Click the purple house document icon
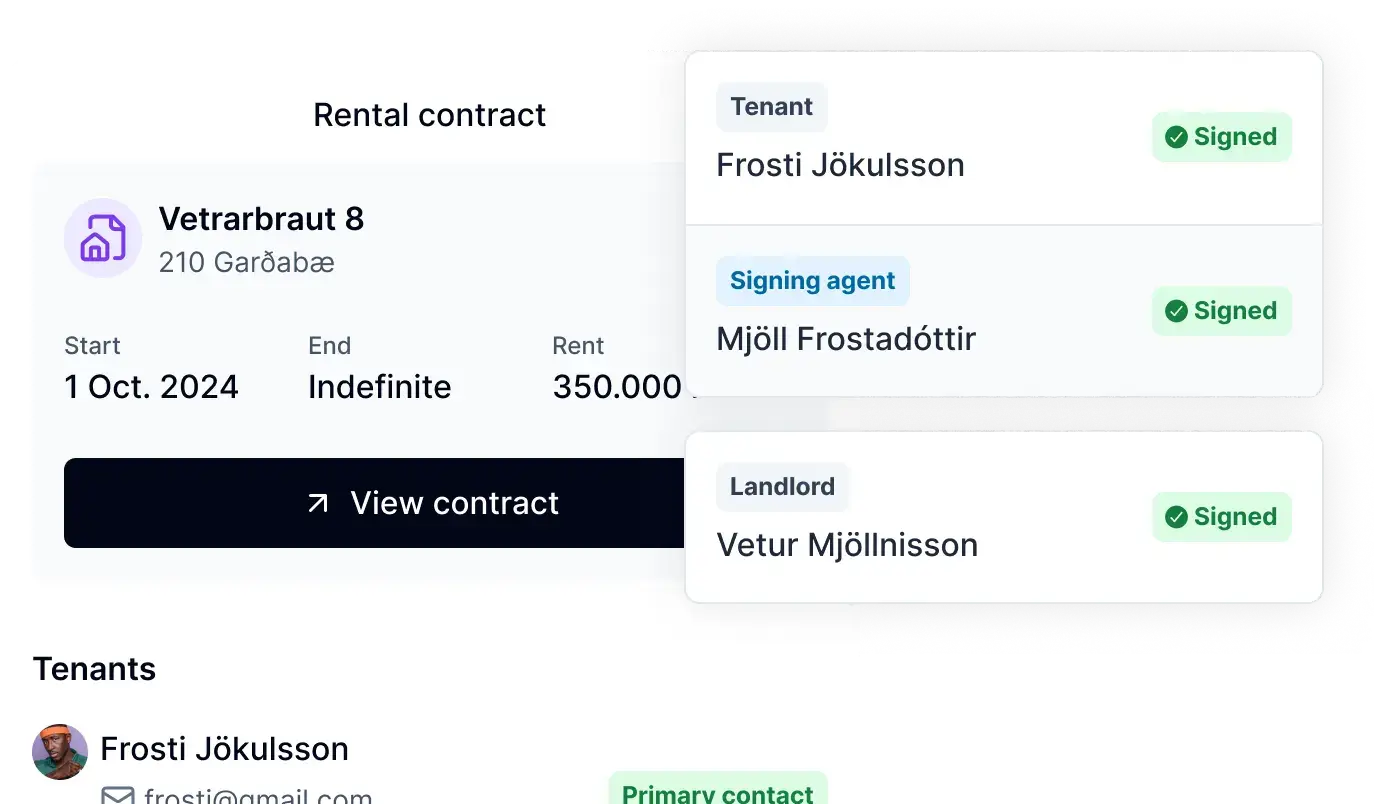1374x804 pixels. (102, 238)
